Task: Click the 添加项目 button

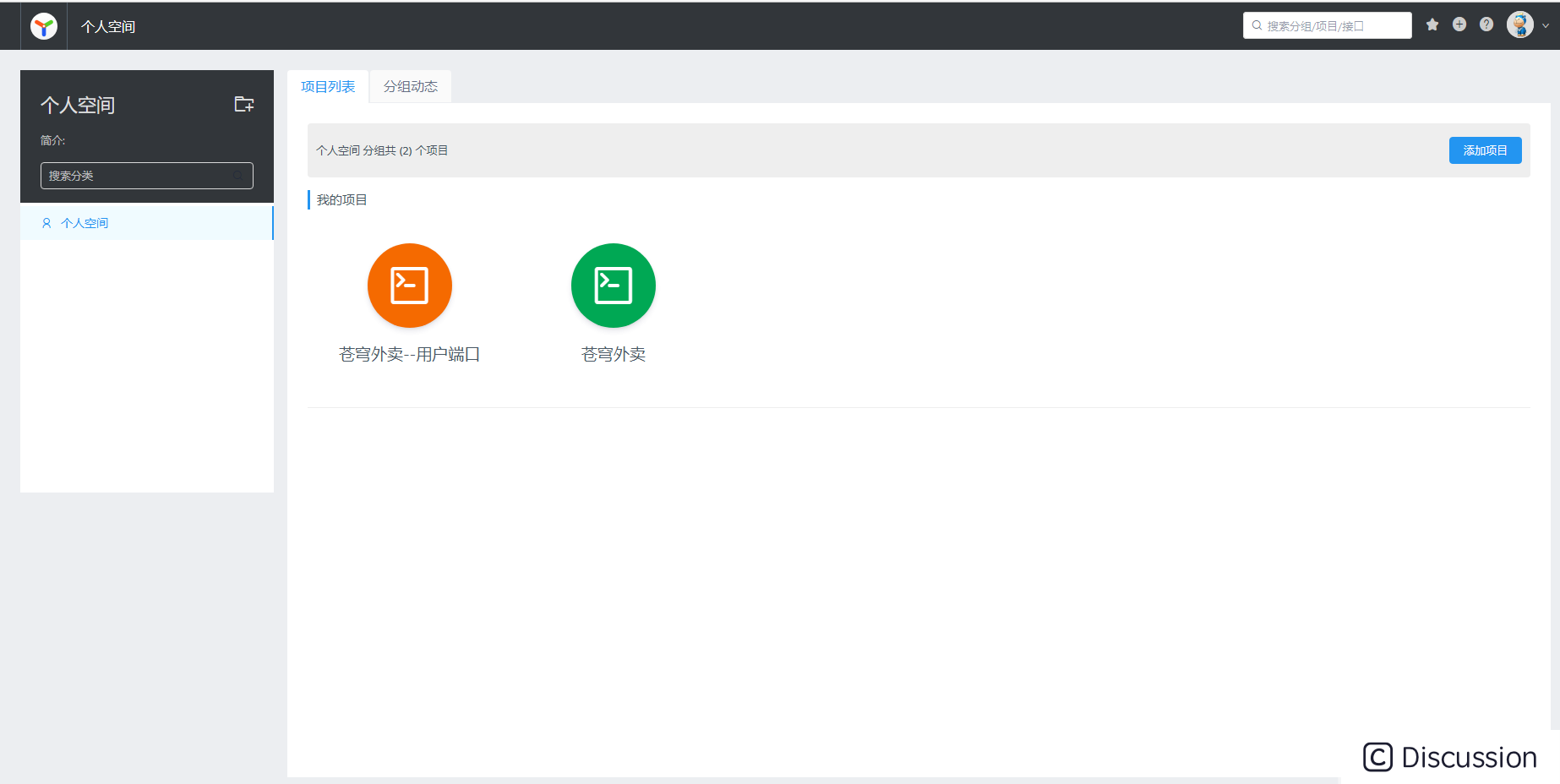Action: click(1485, 150)
